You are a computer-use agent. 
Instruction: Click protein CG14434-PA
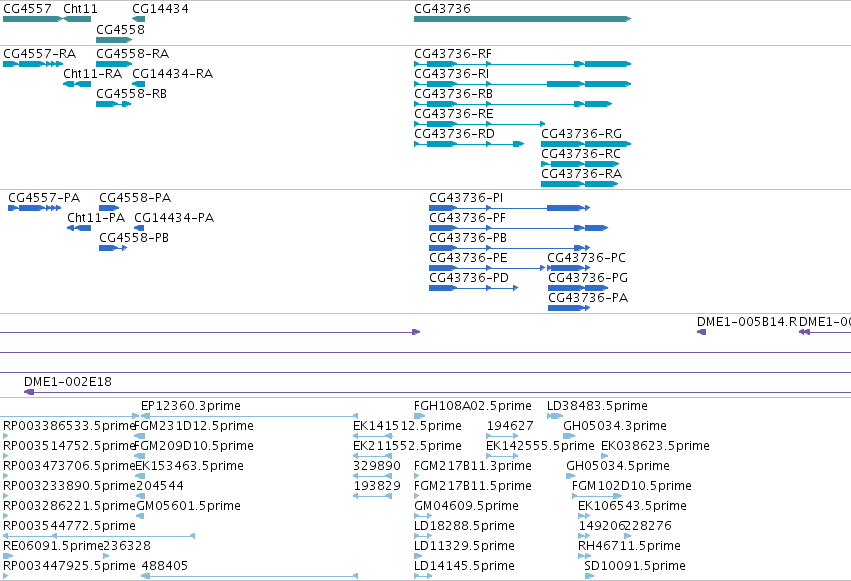tap(139, 228)
